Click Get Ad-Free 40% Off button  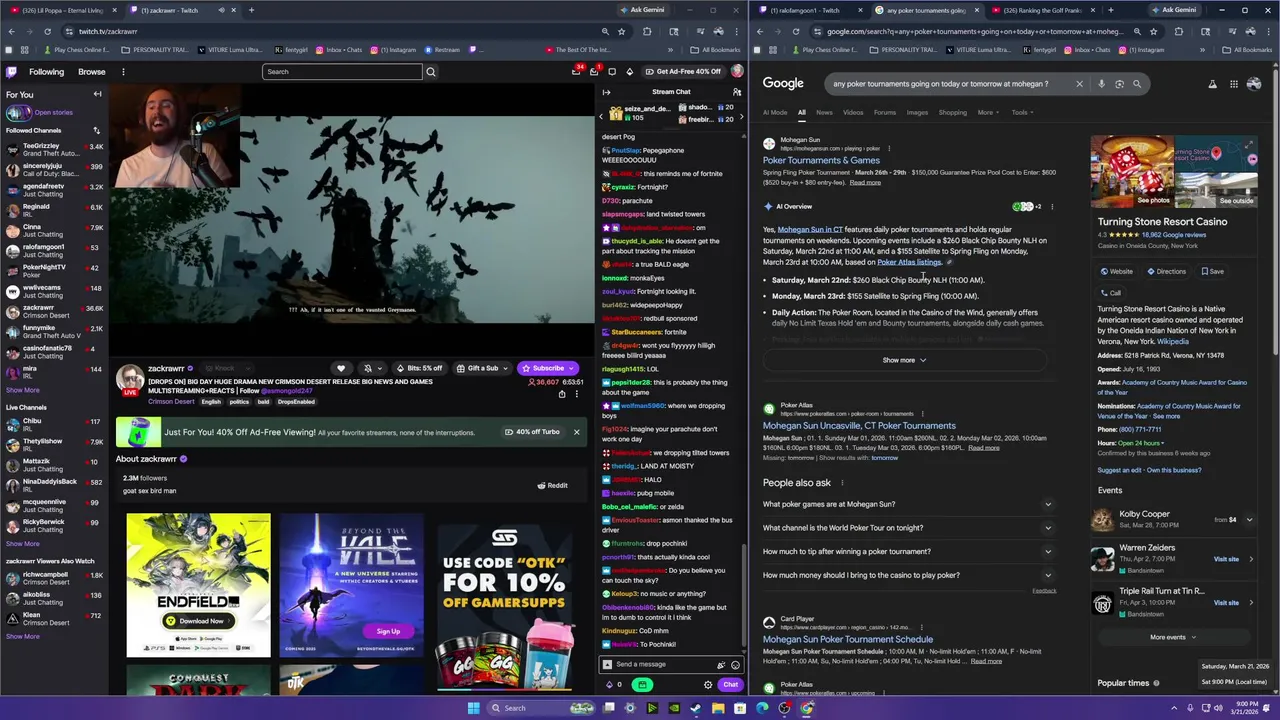point(683,72)
